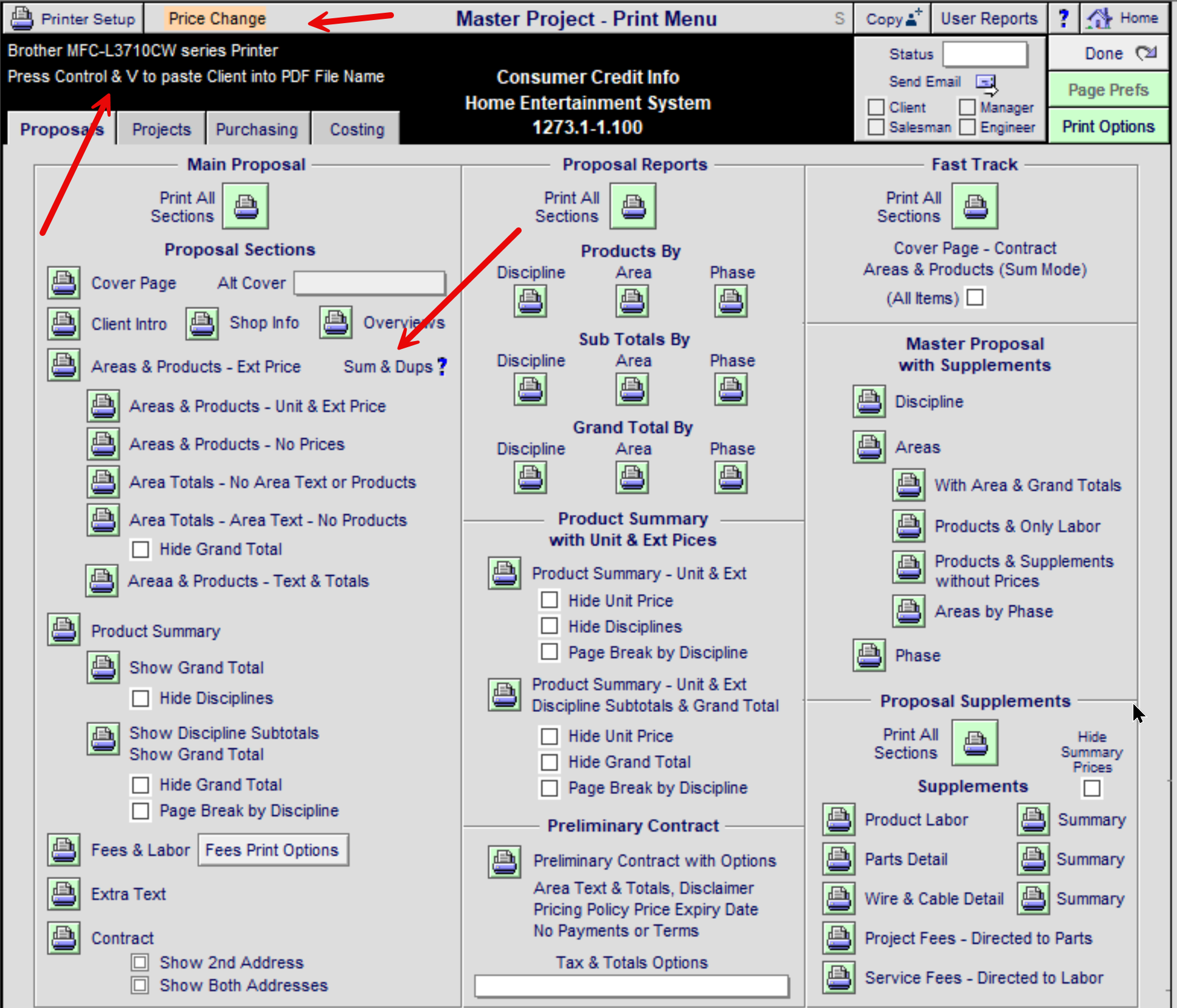
Task: Check the Salesman email checkbox
Action: 876,127
